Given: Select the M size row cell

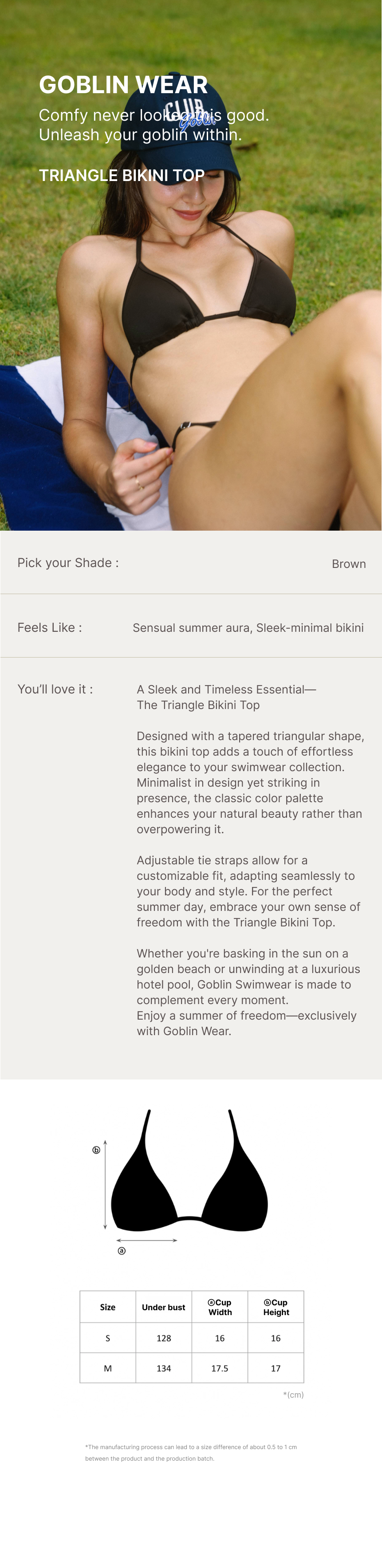Looking at the screenshot, I should [108, 1368].
